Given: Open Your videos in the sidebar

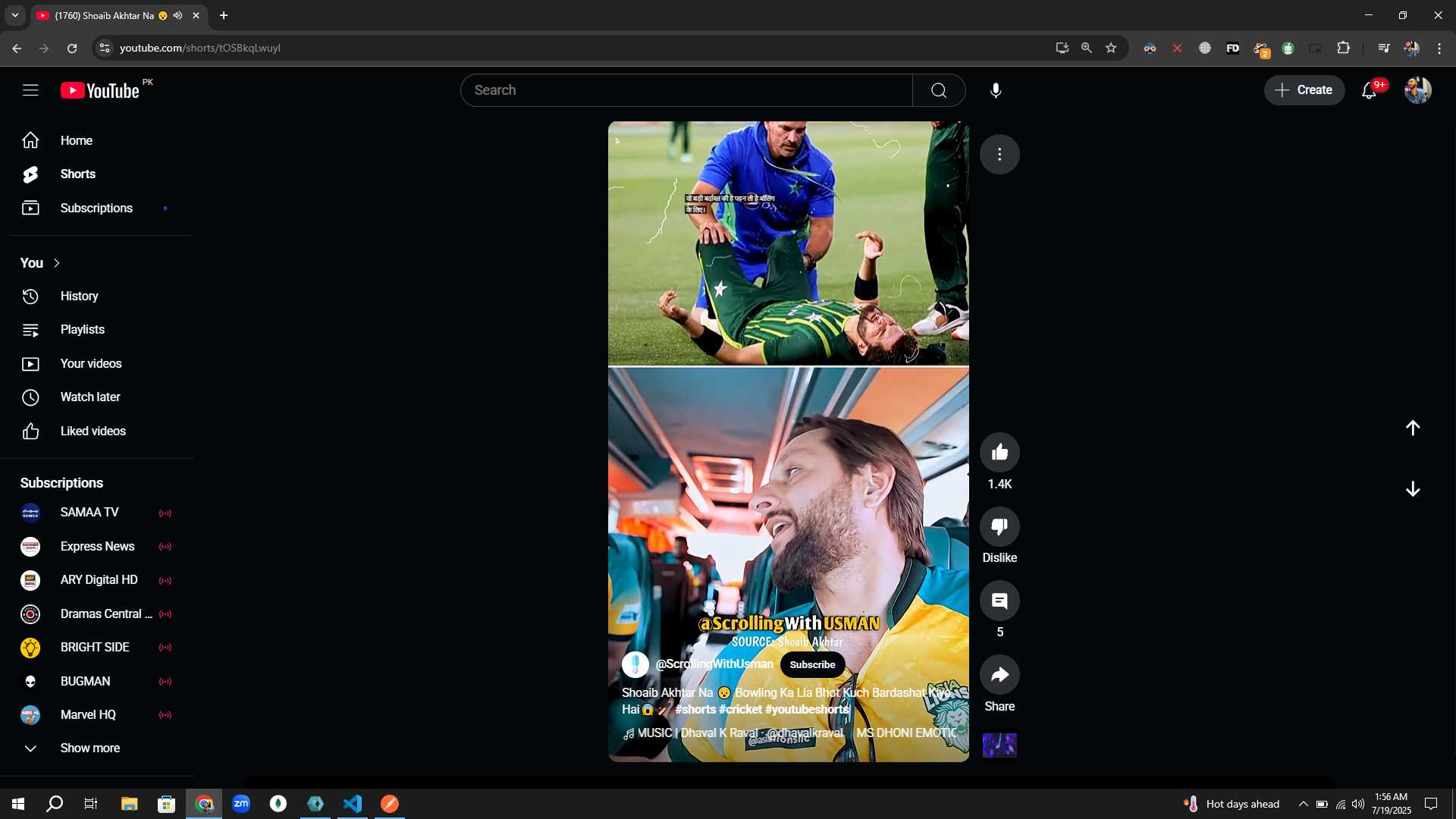Looking at the screenshot, I should (96, 363).
